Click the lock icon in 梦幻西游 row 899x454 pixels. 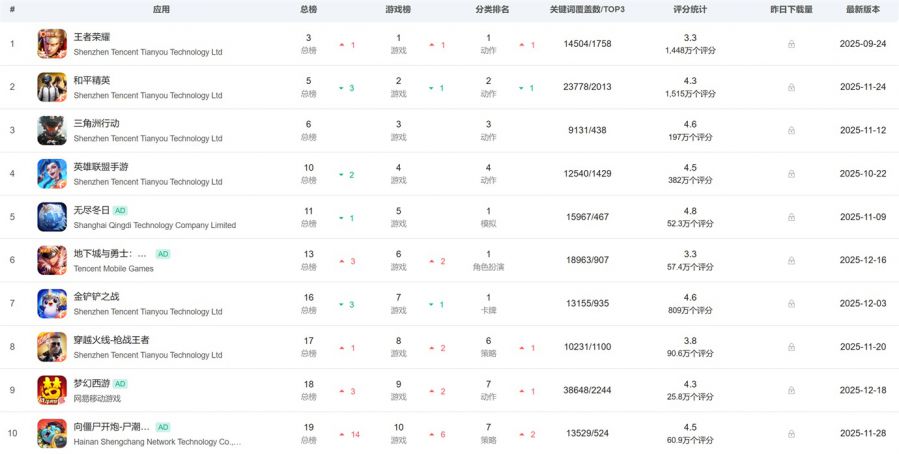tap(791, 390)
